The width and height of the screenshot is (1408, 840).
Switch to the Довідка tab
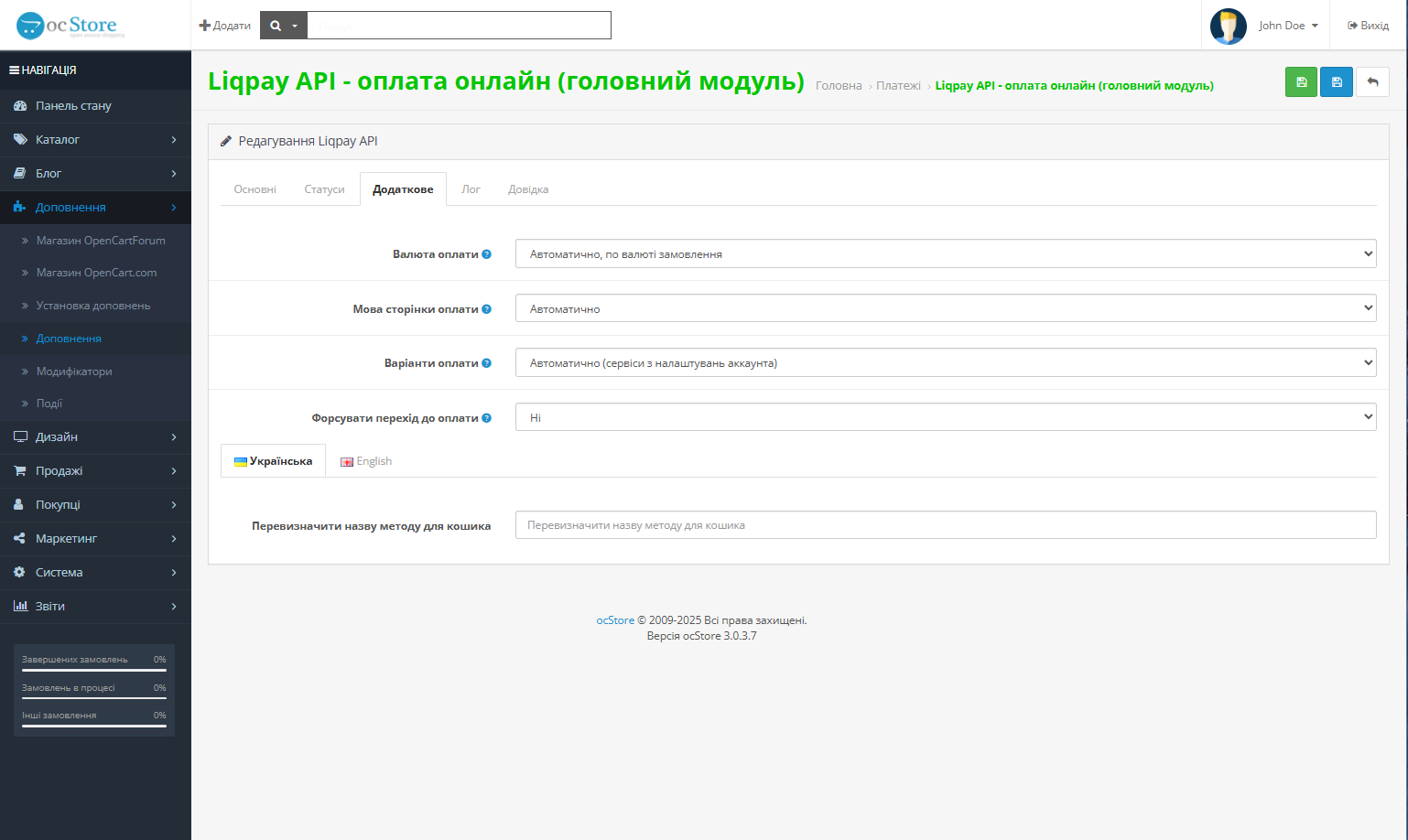[x=528, y=189]
